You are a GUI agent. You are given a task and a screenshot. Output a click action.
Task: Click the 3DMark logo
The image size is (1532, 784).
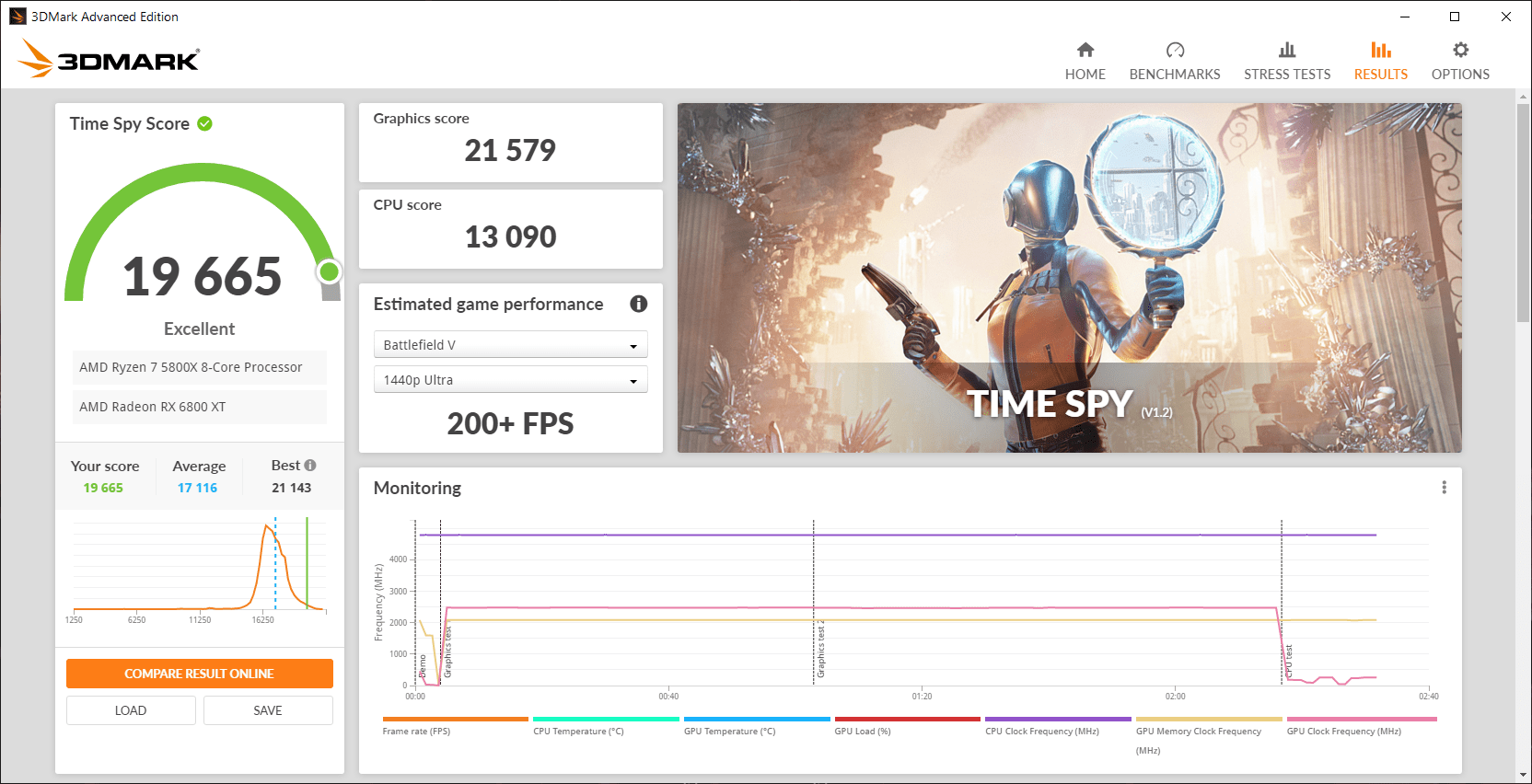[x=109, y=58]
